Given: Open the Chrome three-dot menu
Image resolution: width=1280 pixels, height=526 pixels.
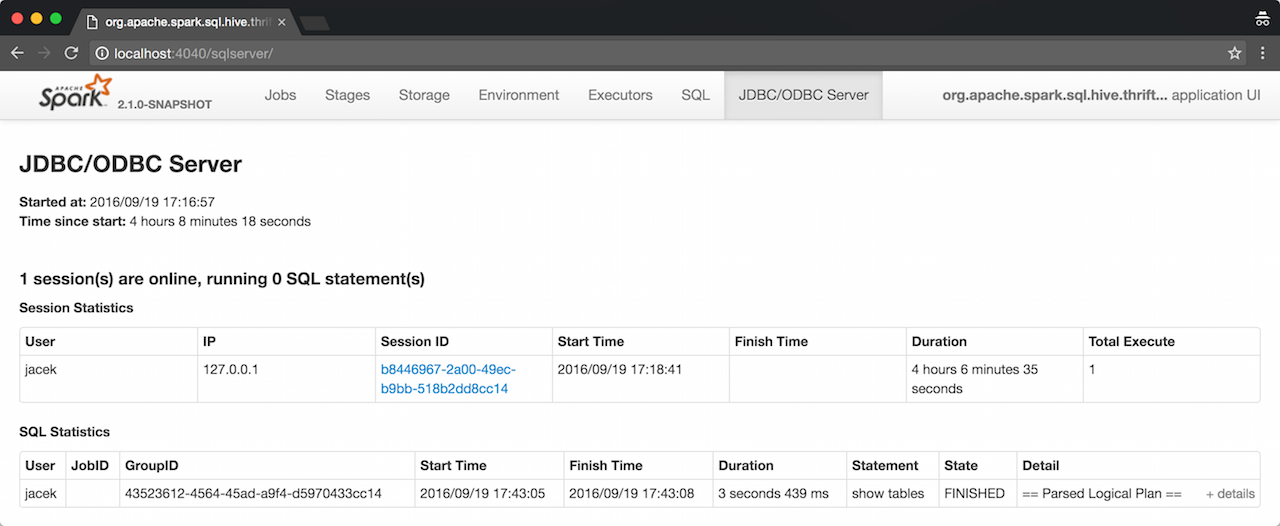Looking at the screenshot, I should coord(1263,53).
